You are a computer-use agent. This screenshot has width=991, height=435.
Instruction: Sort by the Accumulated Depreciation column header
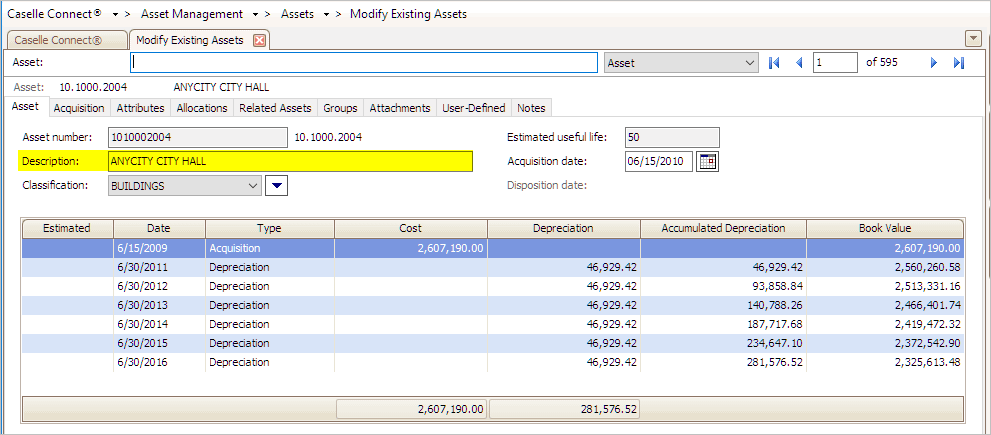coord(723,228)
